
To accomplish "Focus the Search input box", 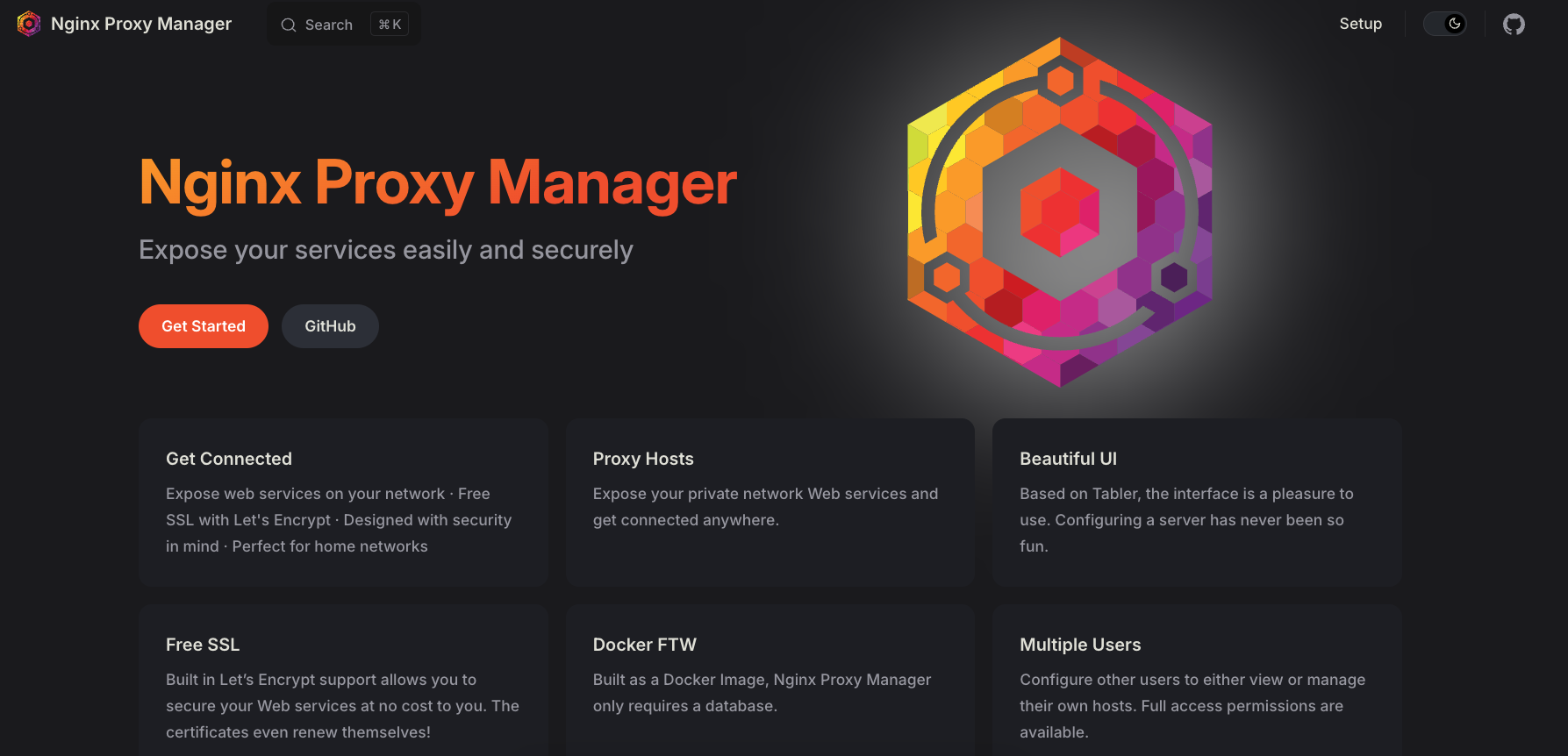I will (x=329, y=25).
